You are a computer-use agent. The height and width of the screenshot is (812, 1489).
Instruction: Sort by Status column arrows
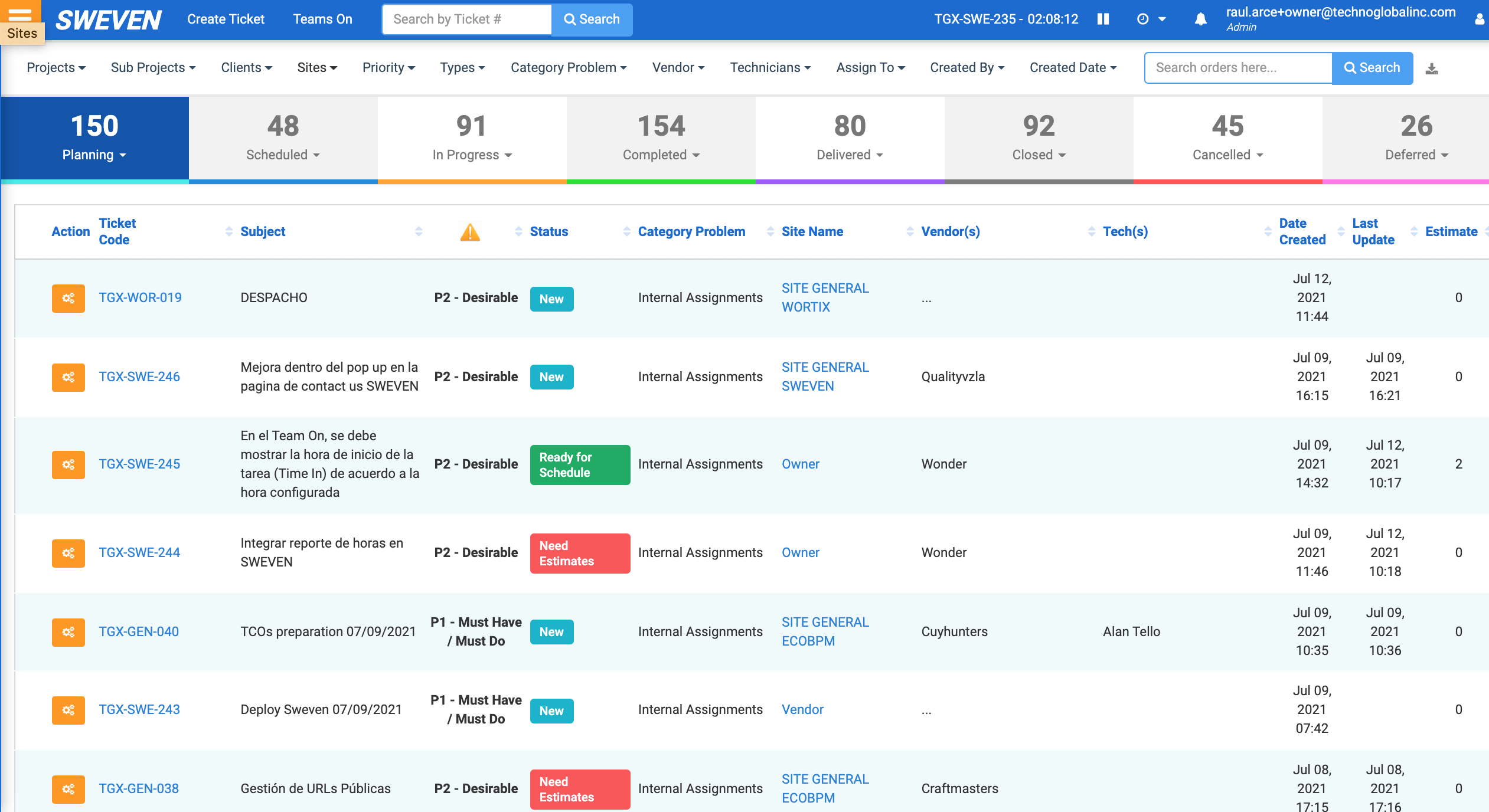627,231
